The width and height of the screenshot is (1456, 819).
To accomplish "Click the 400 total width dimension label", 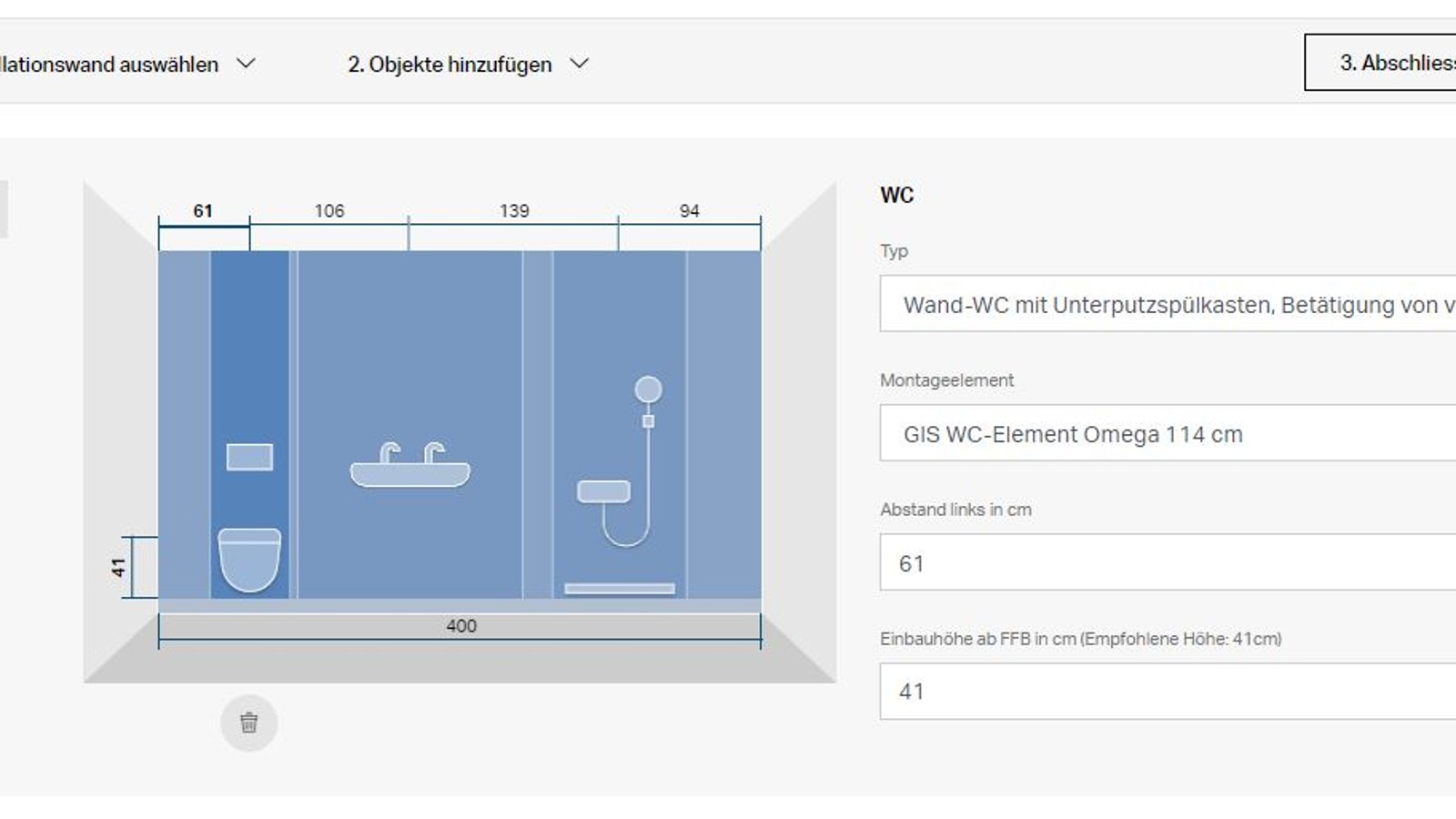I will click(460, 626).
